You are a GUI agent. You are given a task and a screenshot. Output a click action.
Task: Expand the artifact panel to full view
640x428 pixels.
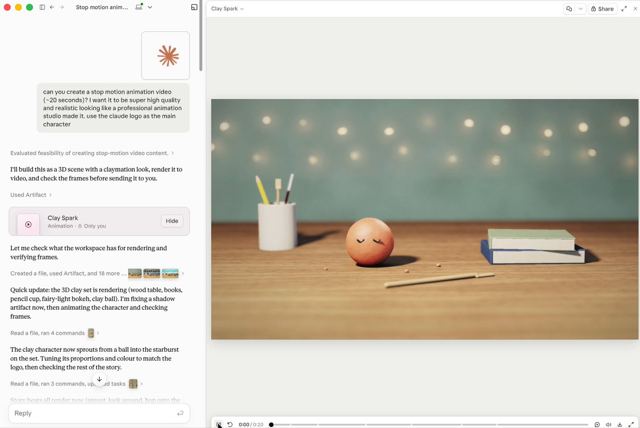[x=624, y=9]
